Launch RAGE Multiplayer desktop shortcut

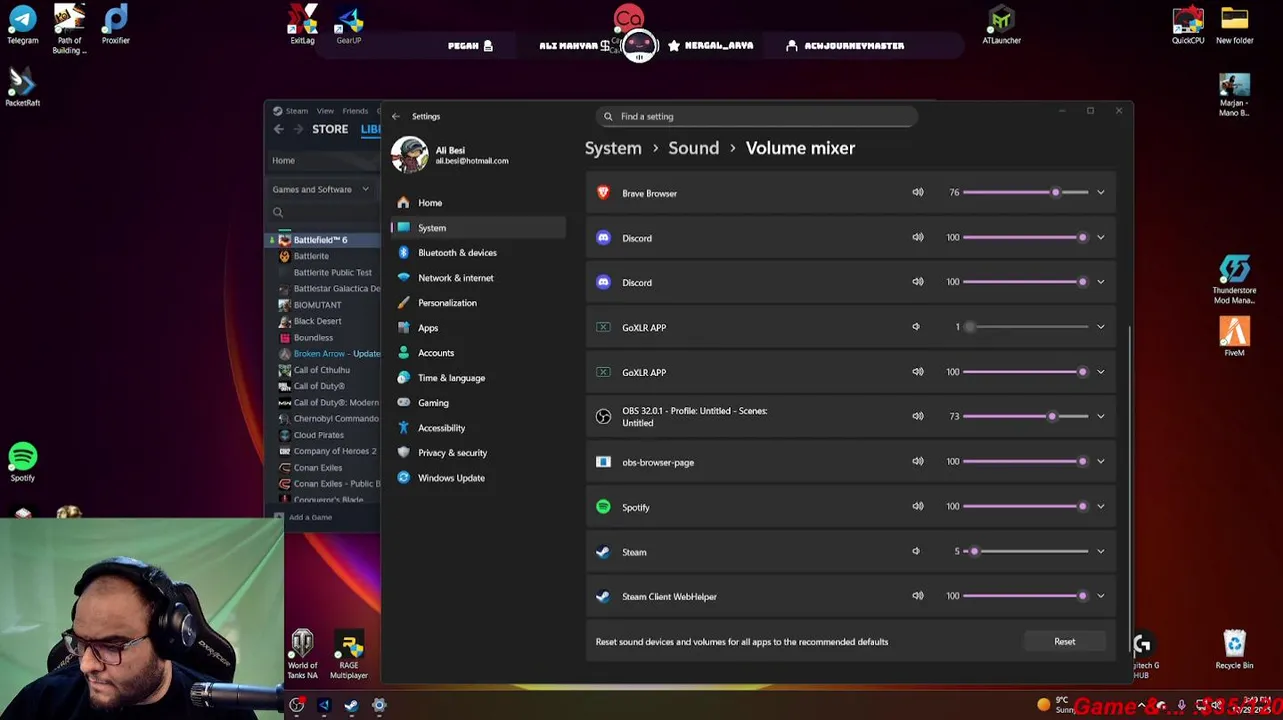349,655
